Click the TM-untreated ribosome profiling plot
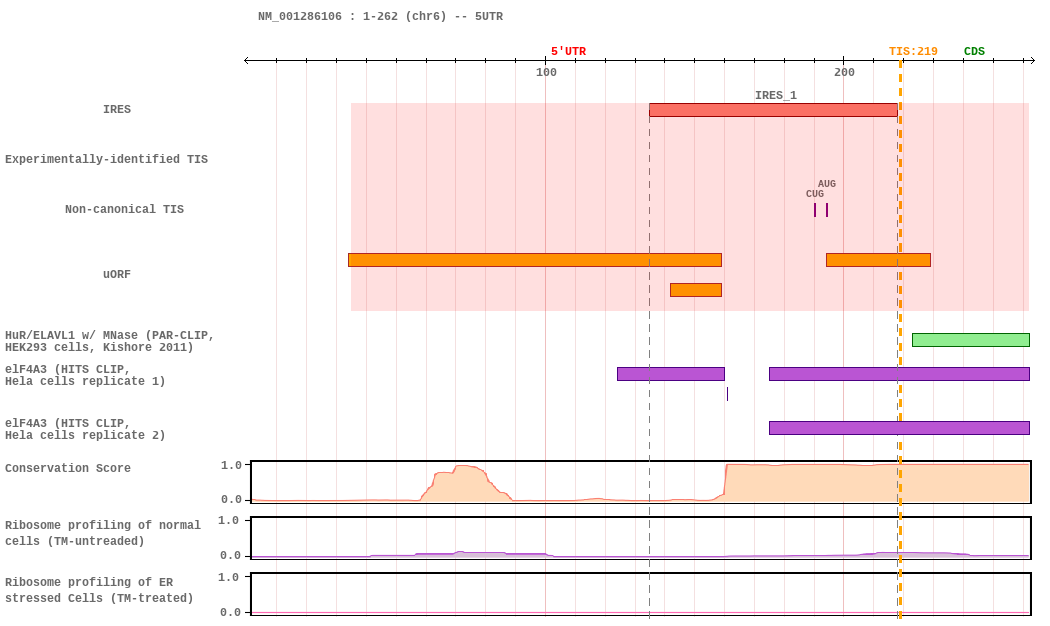Viewport: 1050px width, 626px height. (640, 538)
